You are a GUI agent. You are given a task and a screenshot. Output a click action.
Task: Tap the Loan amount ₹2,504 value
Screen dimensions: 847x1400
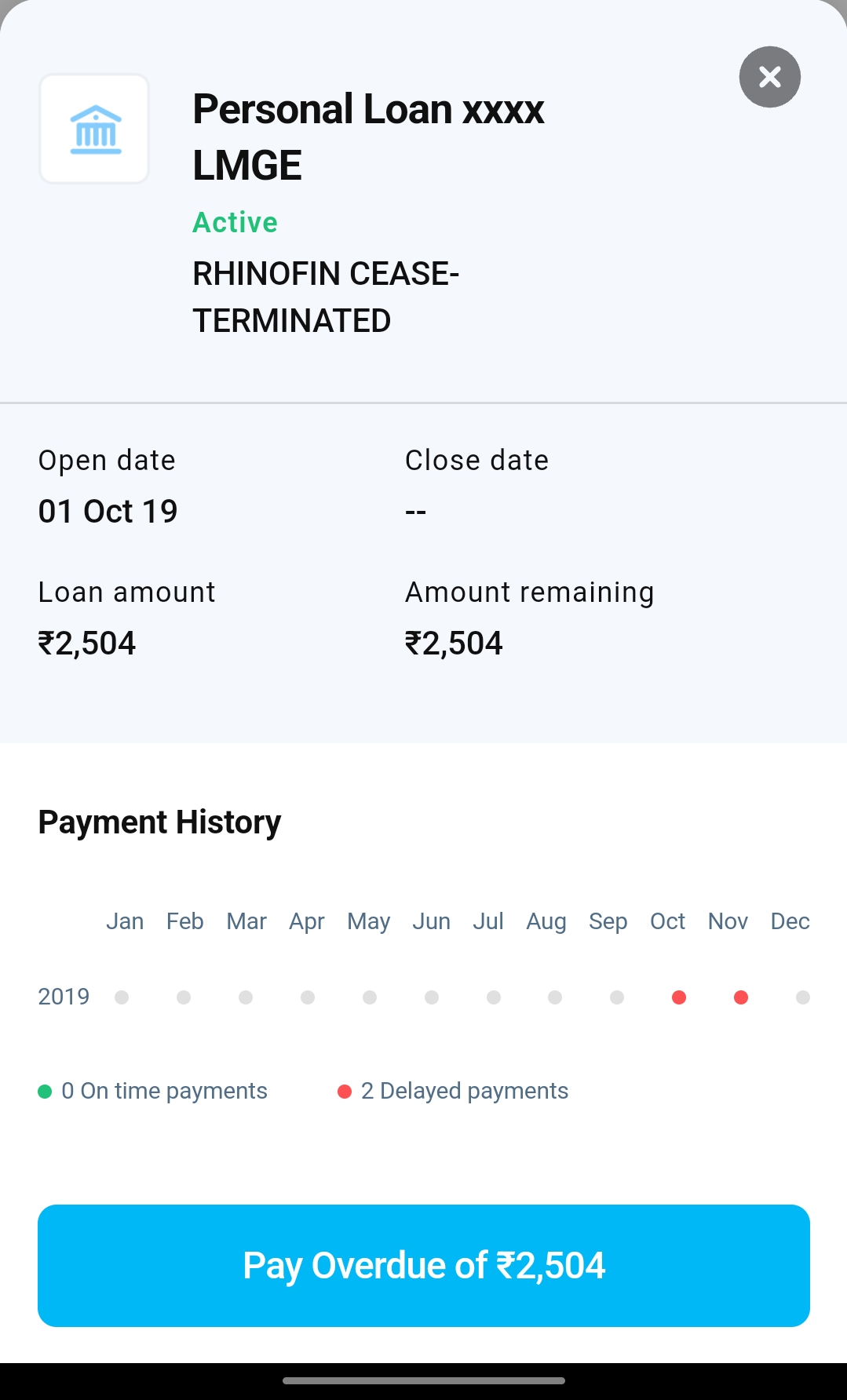tap(87, 643)
